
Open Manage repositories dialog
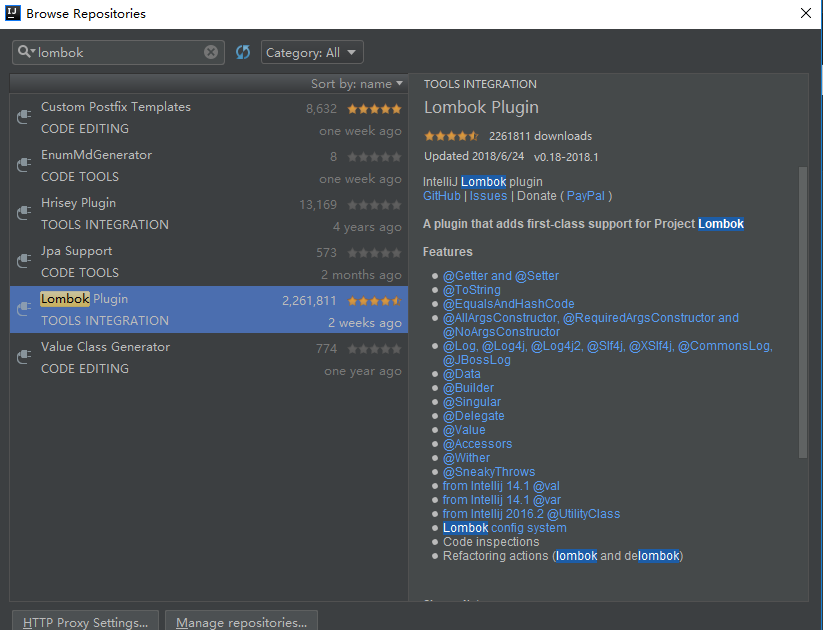[241, 621]
